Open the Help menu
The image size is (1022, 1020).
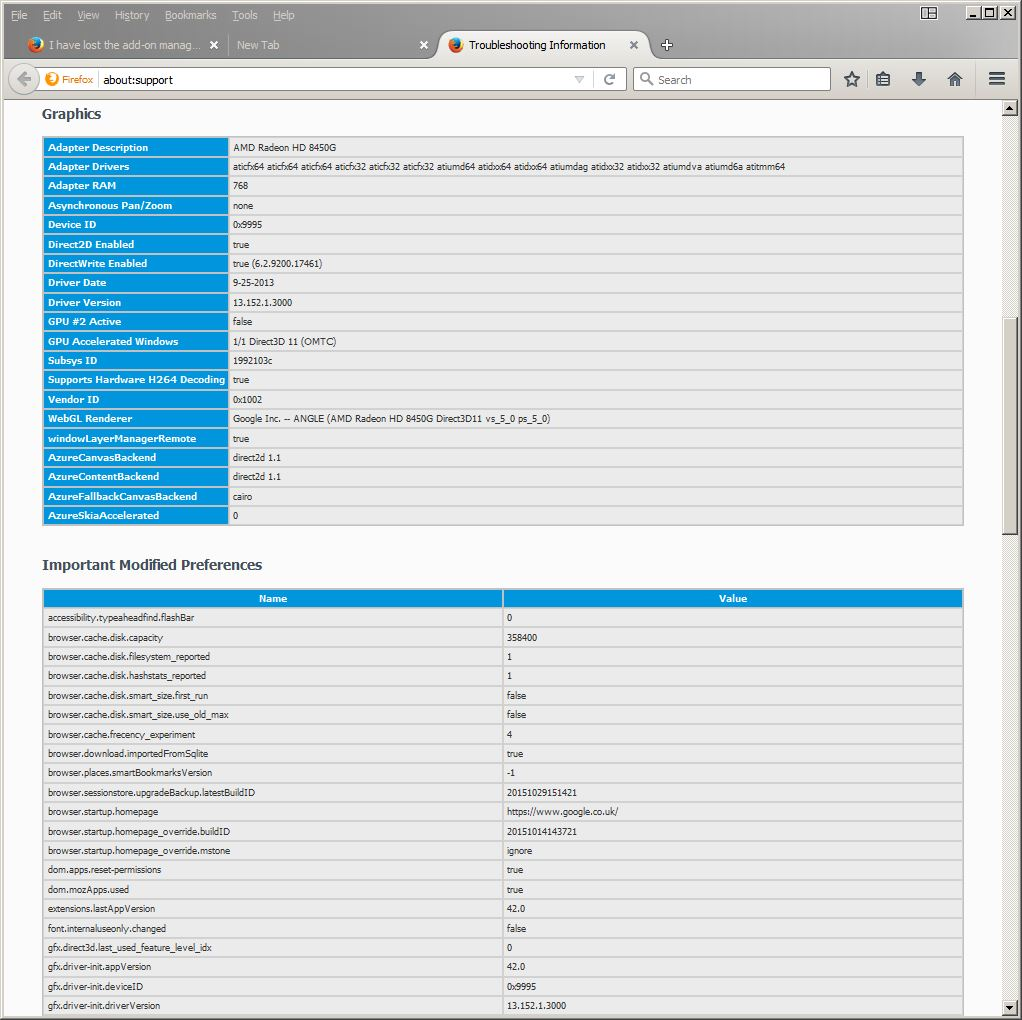tap(284, 15)
